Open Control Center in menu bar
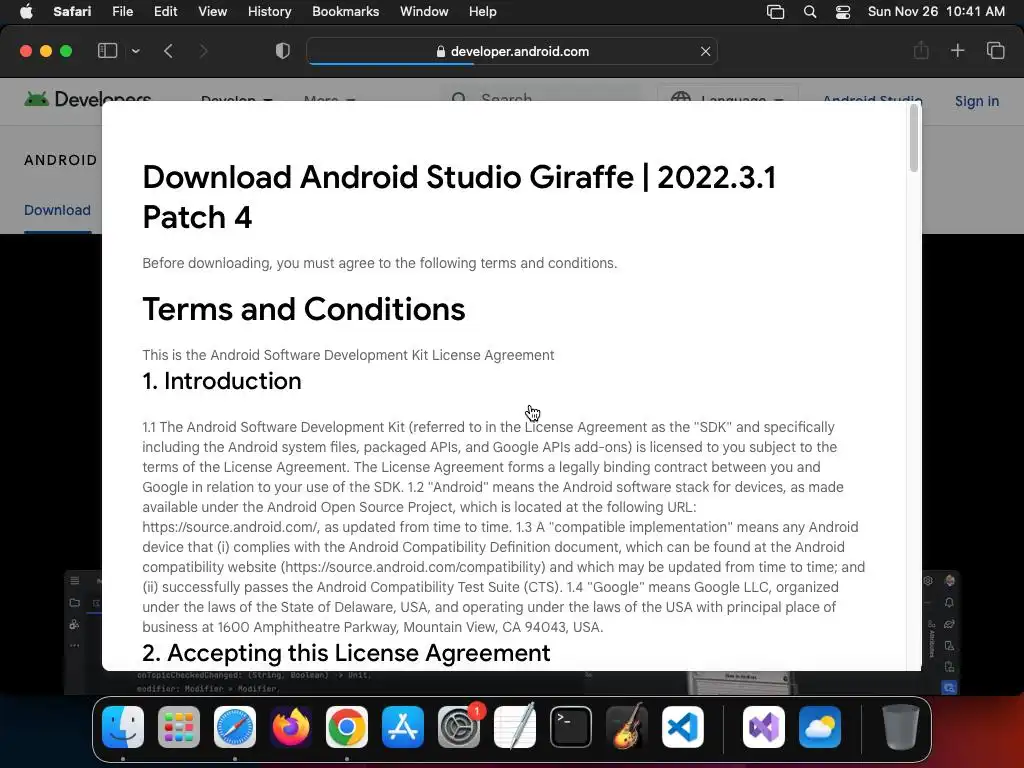Image resolution: width=1024 pixels, height=768 pixels. pos(843,12)
